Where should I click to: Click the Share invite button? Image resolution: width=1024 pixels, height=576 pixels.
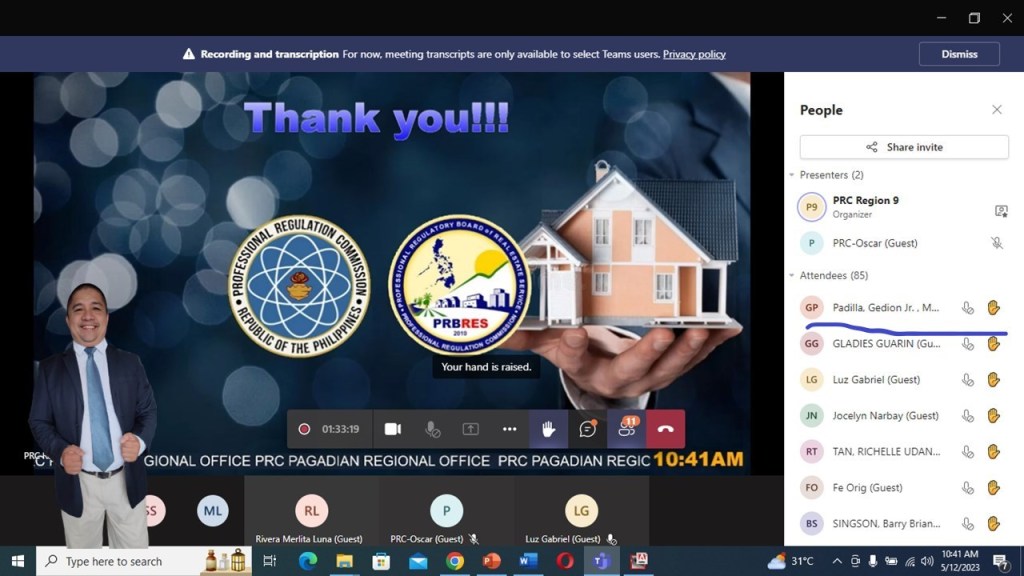coord(904,147)
